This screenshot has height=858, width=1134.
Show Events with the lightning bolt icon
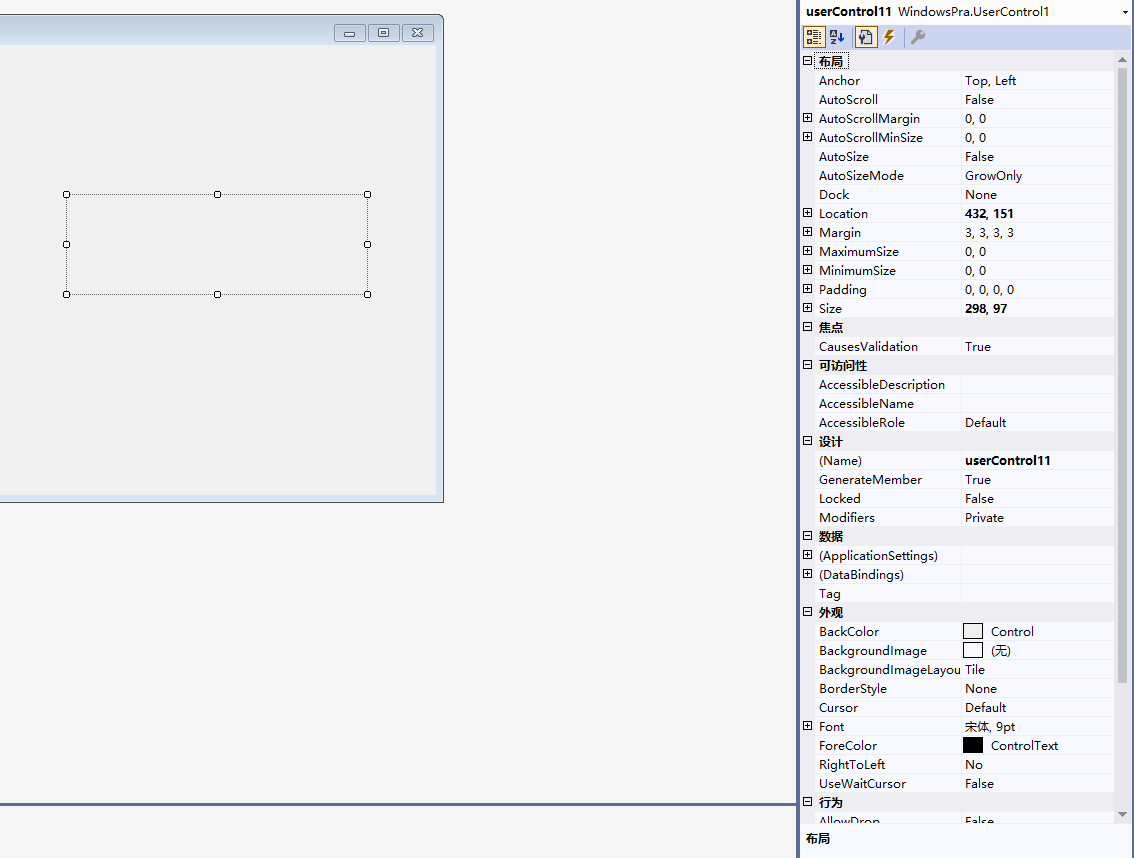pos(889,37)
